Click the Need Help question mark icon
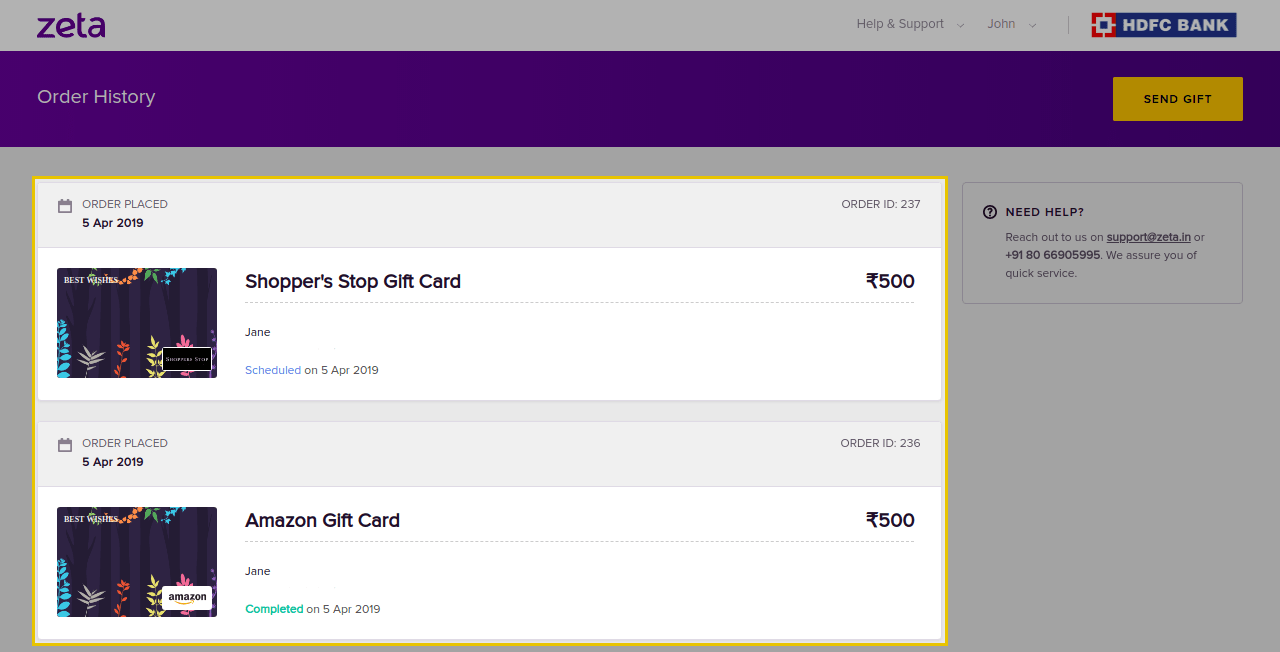The image size is (1280, 652). (x=990, y=212)
